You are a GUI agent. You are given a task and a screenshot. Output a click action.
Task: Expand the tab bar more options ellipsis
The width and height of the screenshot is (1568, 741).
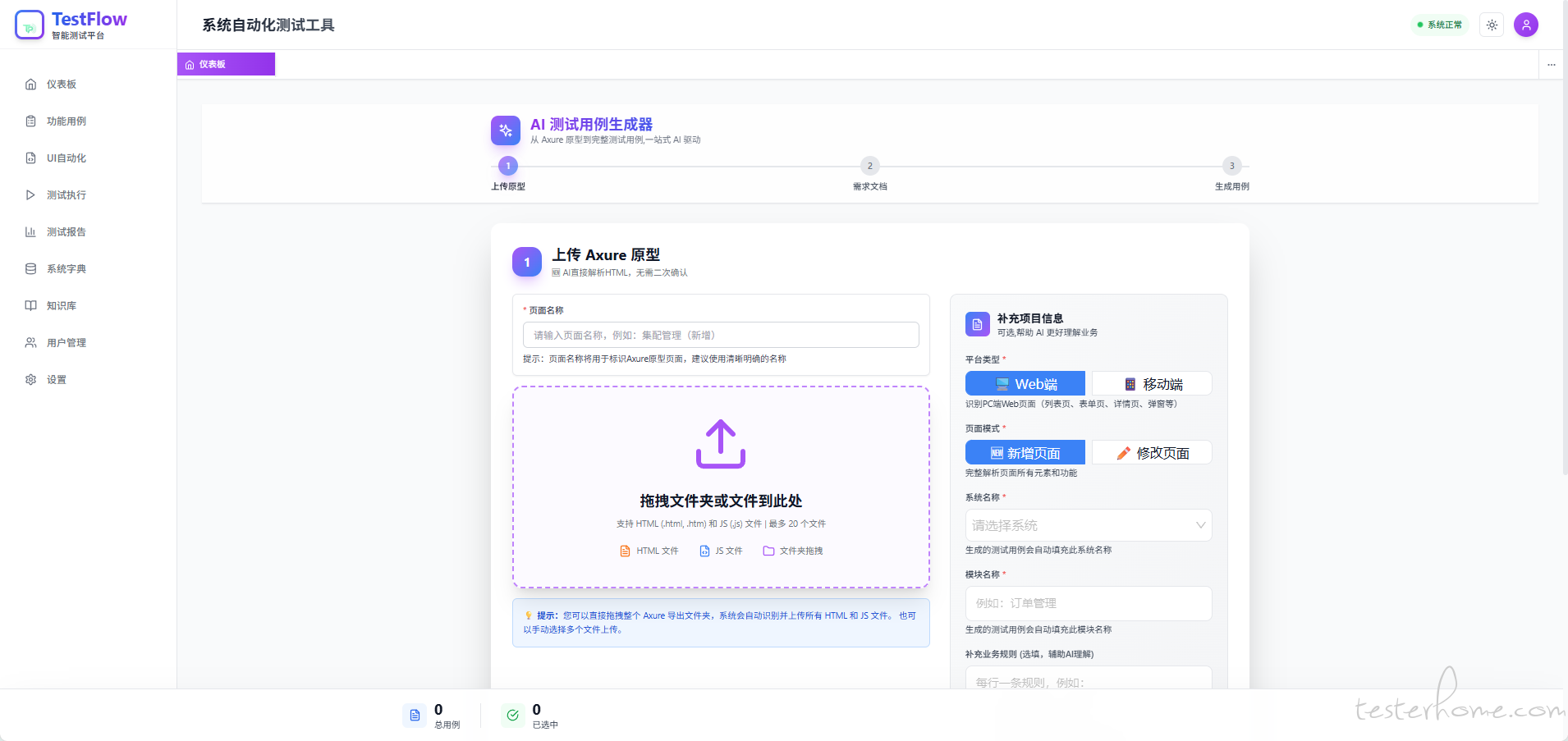[1551, 65]
